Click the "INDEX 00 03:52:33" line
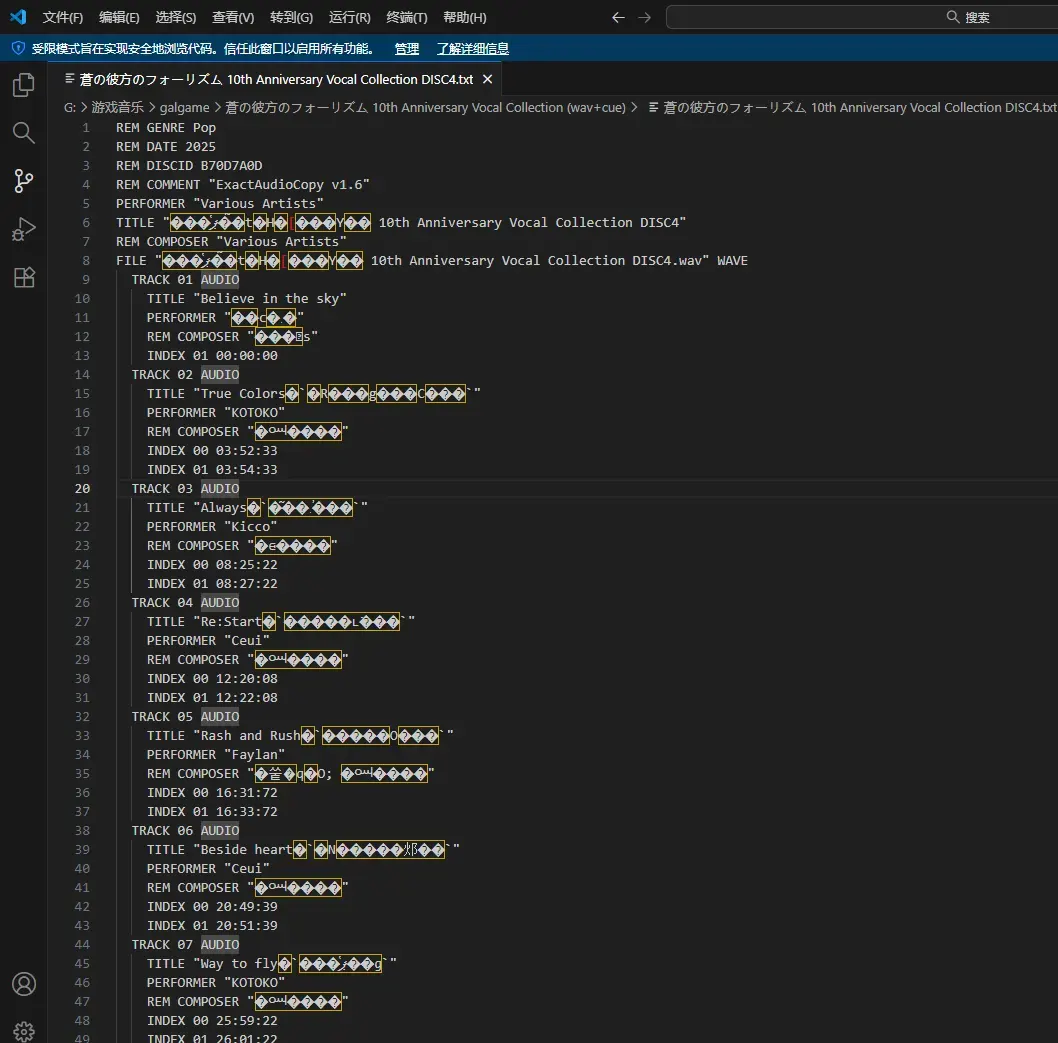 coord(212,451)
